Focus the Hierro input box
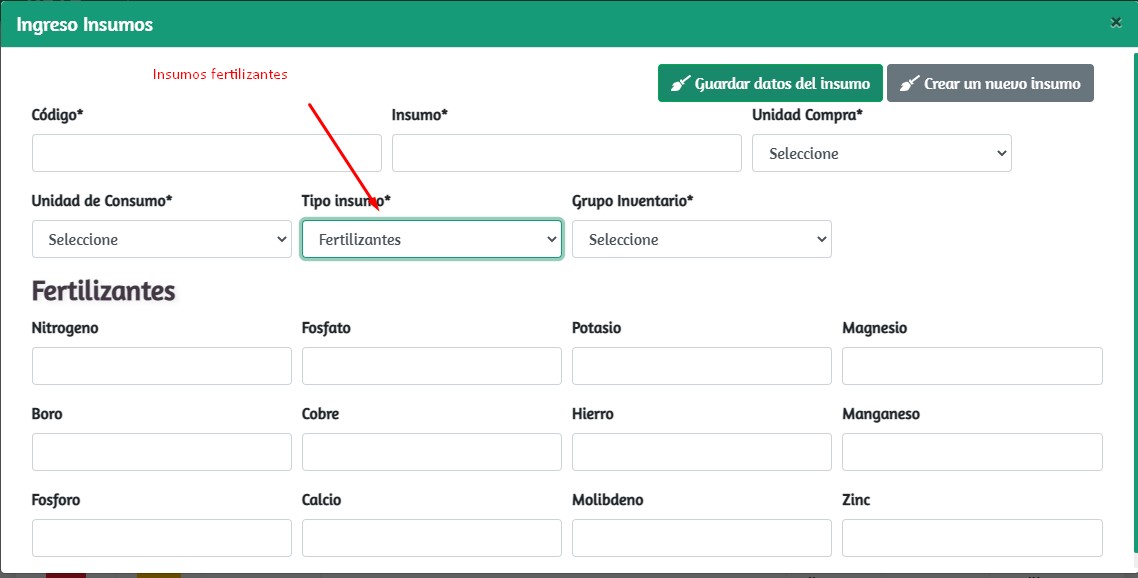This screenshot has width=1138, height=578. coord(701,452)
